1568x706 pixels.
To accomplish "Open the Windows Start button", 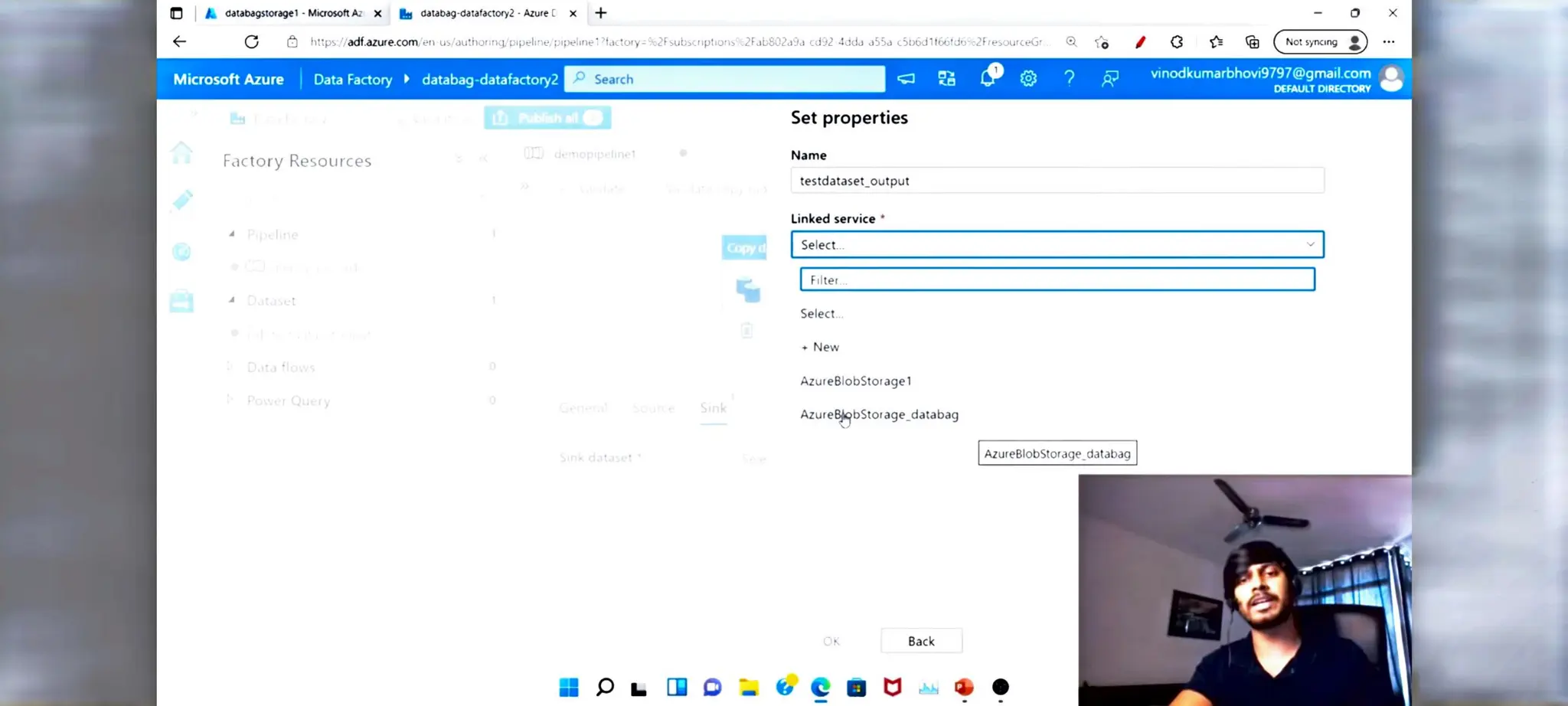I will coord(569,687).
